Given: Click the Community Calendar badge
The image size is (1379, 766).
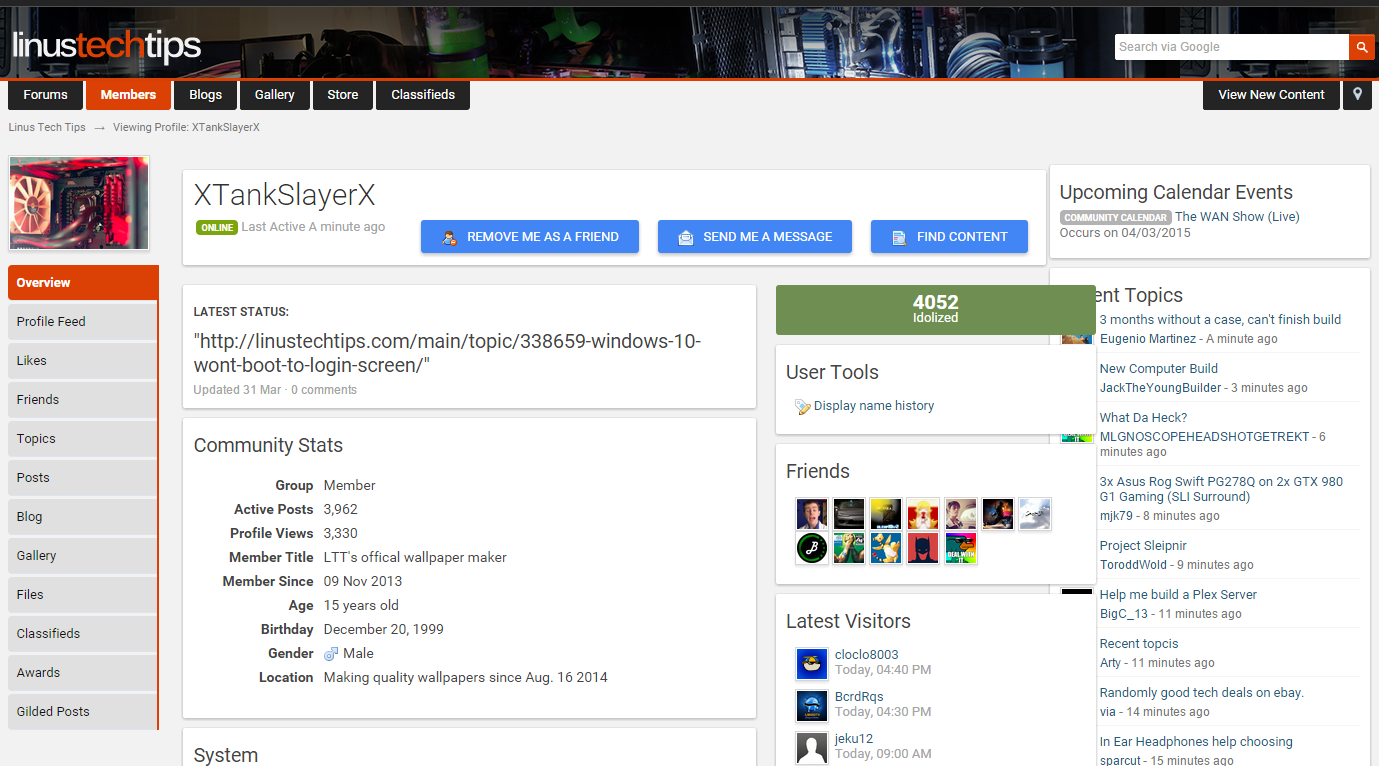Looking at the screenshot, I should coord(1115,218).
